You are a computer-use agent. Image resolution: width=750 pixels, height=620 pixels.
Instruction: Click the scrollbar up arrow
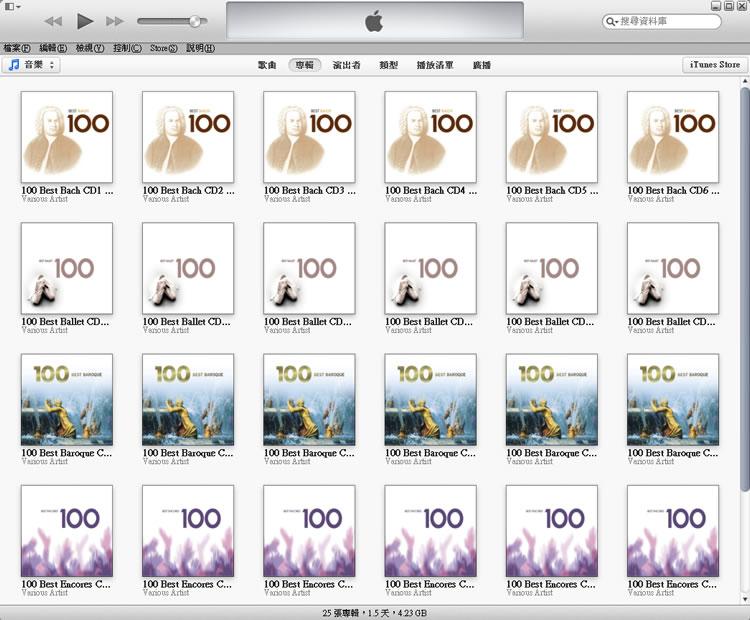tap(745, 82)
